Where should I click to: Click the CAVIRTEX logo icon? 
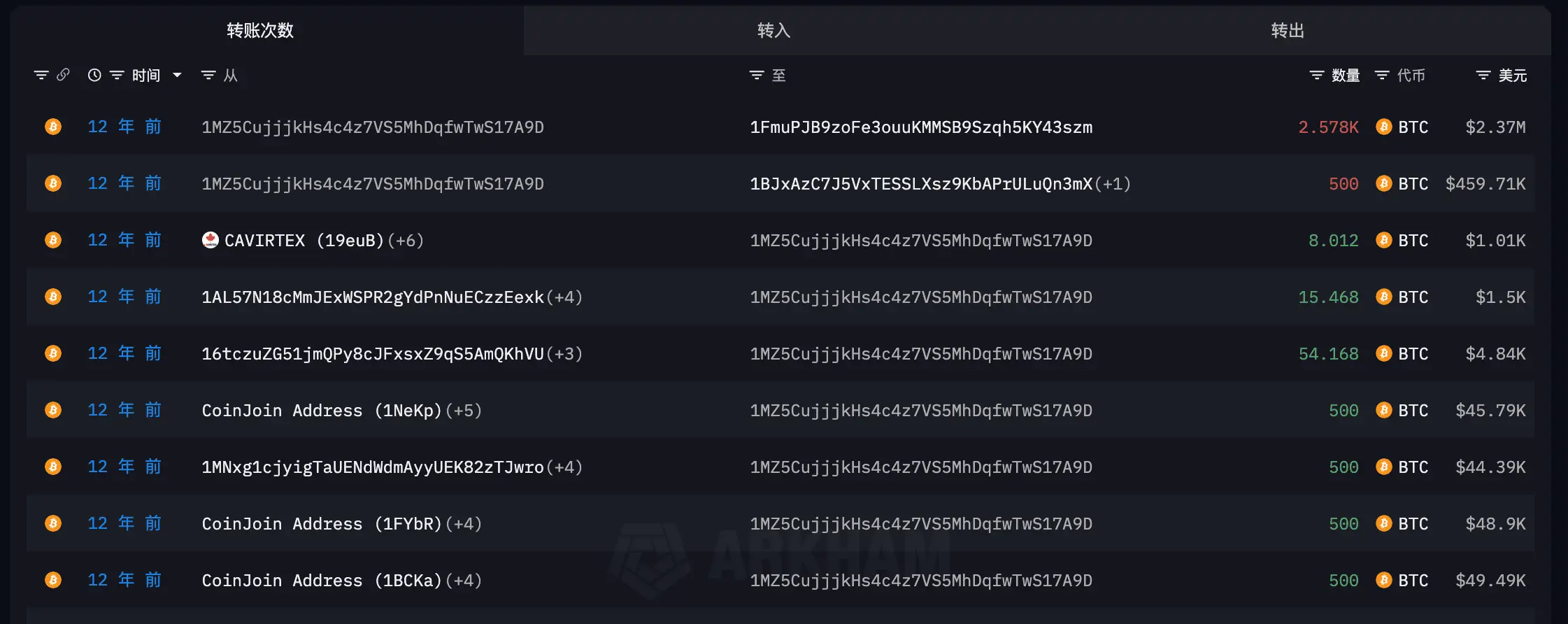coord(210,240)
